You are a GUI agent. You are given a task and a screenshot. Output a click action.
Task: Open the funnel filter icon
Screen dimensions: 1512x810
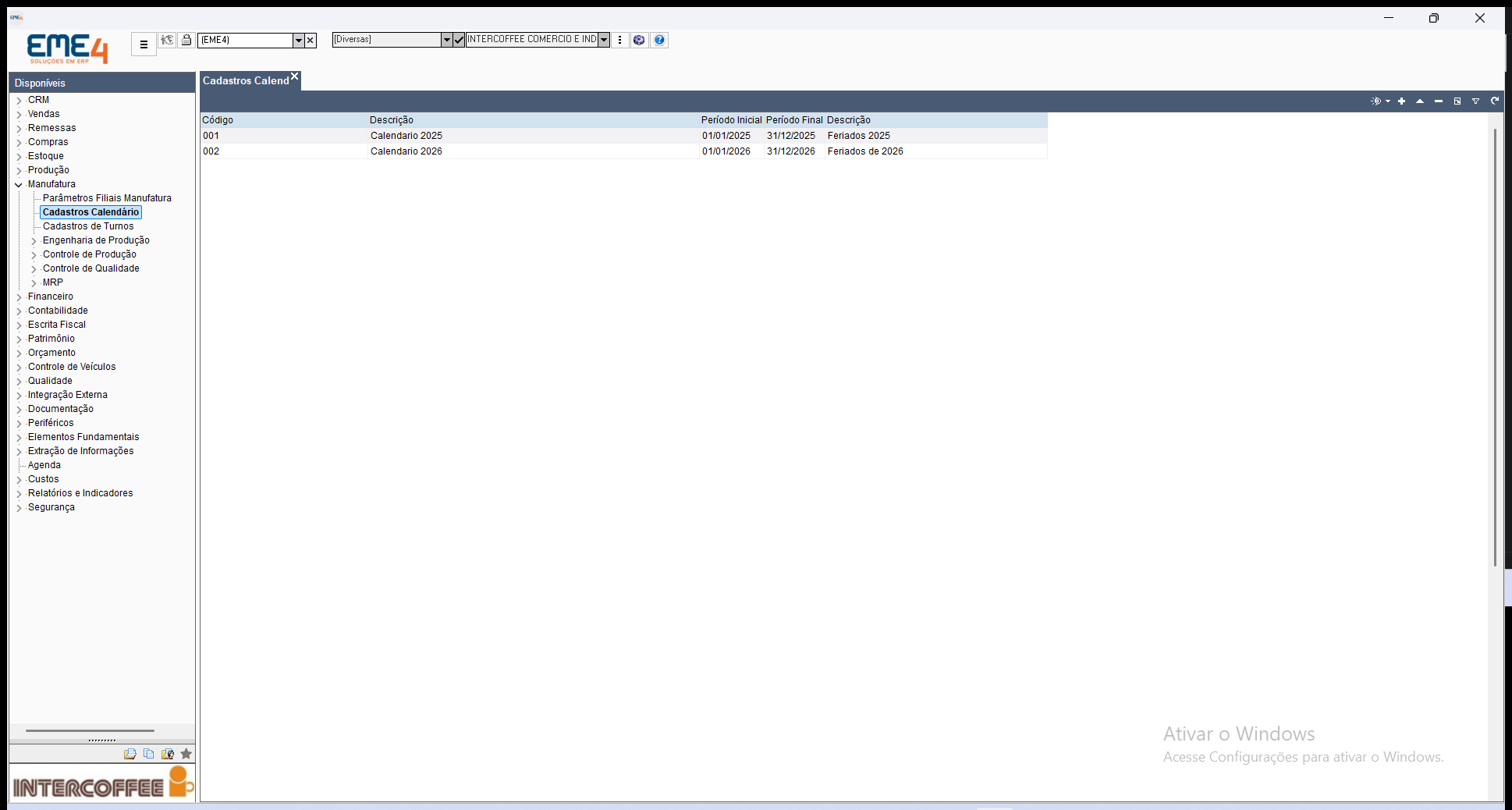coord(1475,101)
